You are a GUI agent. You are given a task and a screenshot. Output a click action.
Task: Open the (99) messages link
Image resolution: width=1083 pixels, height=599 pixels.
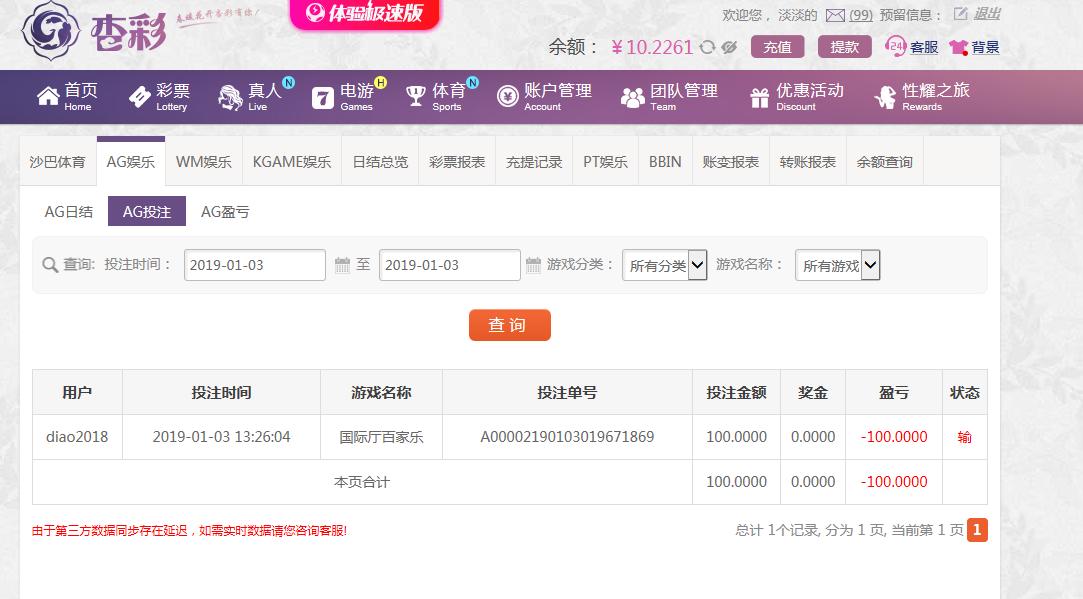(x=861, y=15)
